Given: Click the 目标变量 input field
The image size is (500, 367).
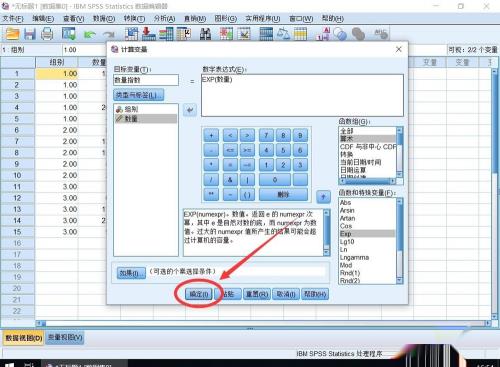Looking at the screenshot, I should [x=146, y=80].
